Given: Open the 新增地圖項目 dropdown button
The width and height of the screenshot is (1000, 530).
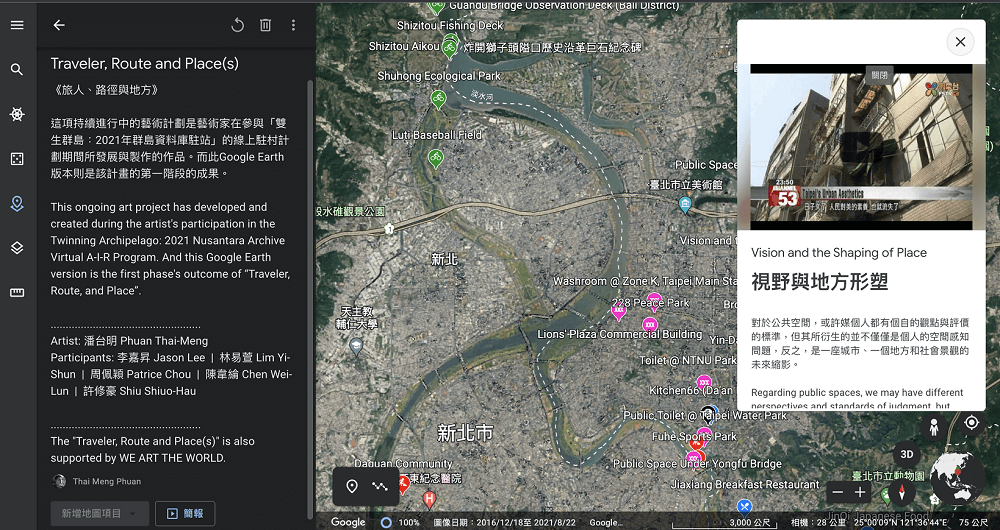Looking at the screenshot, I should click(99, 513).
